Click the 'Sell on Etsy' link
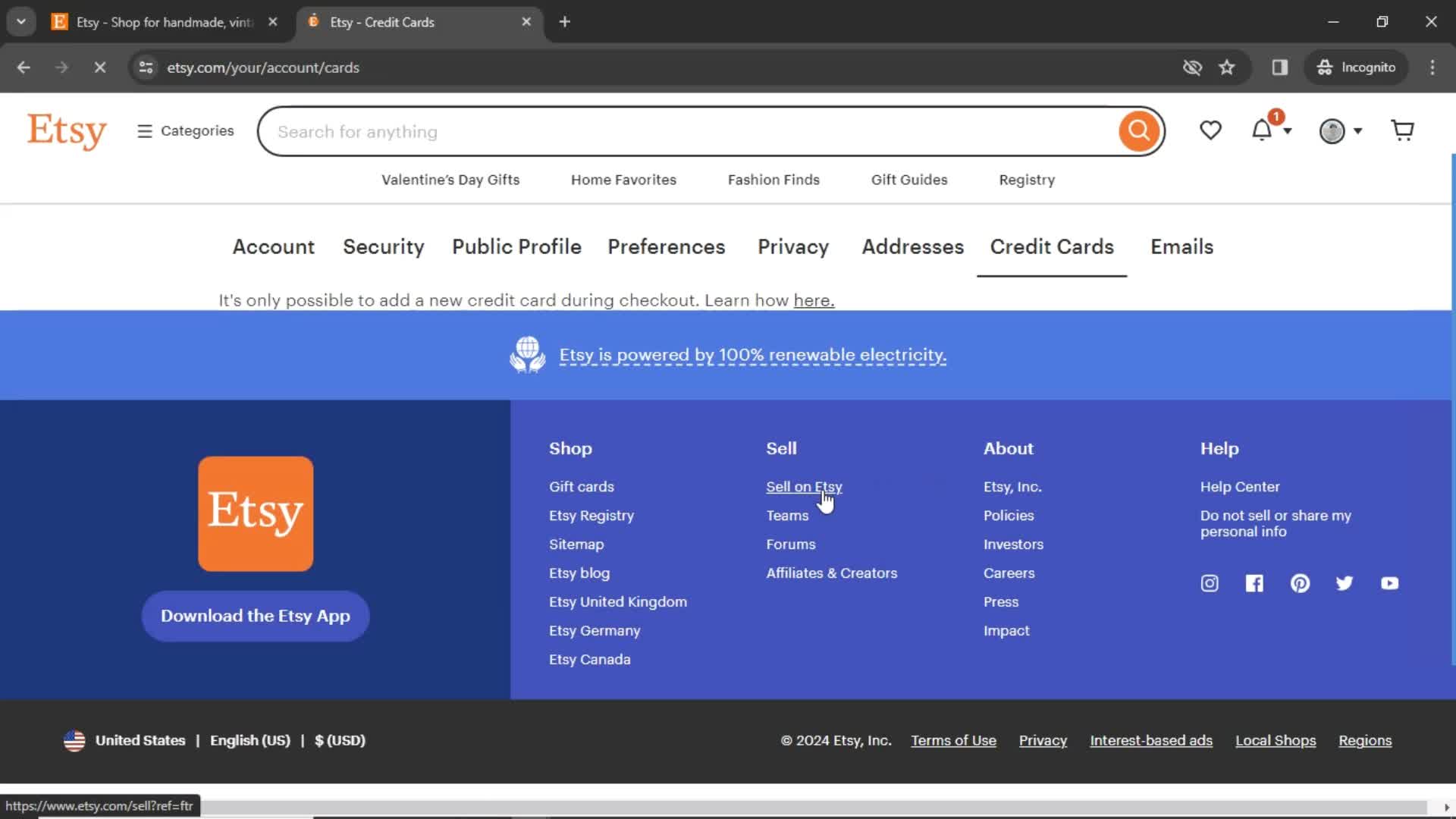 coord(804,486)
